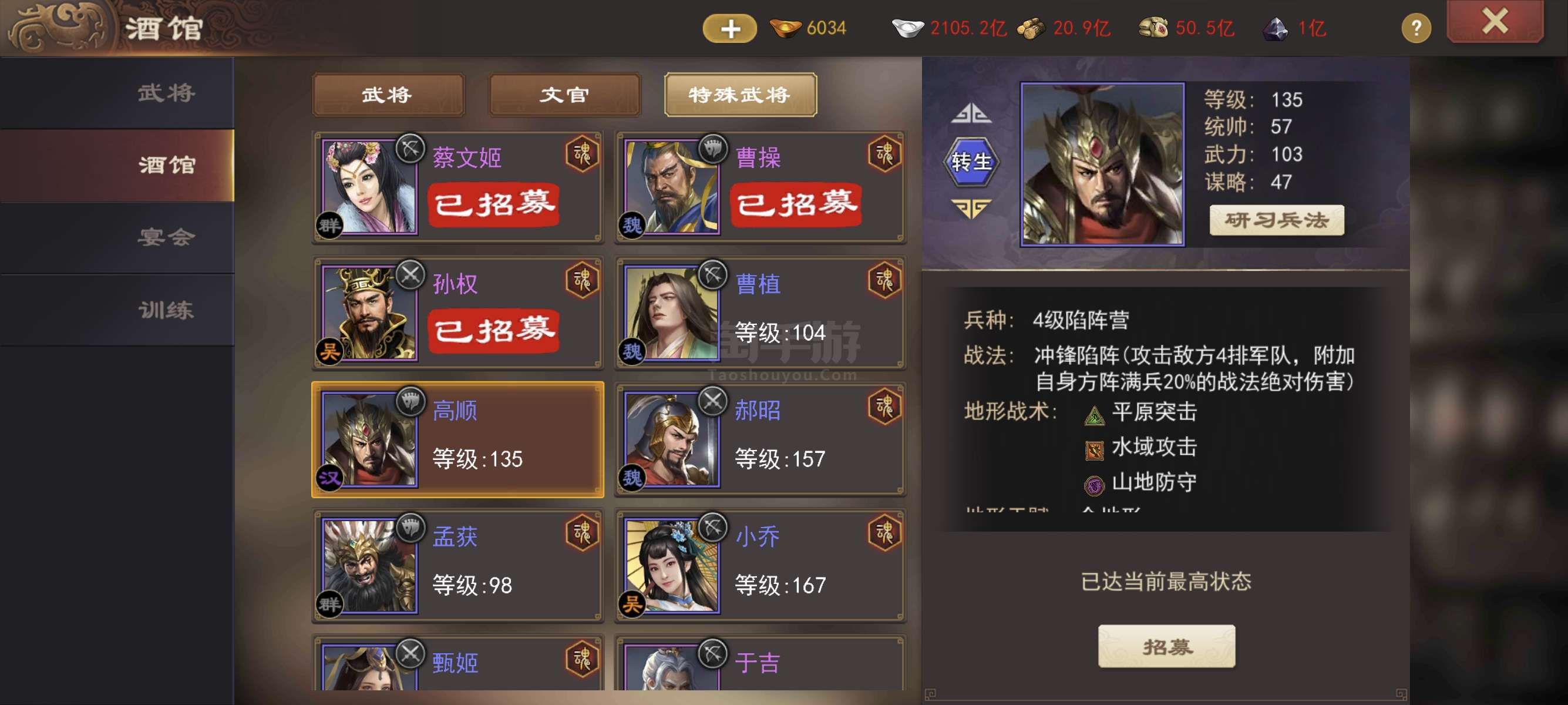Click the silver ingot currency icon
Viewport: 1568px width, 705px height.
[907, 29]
